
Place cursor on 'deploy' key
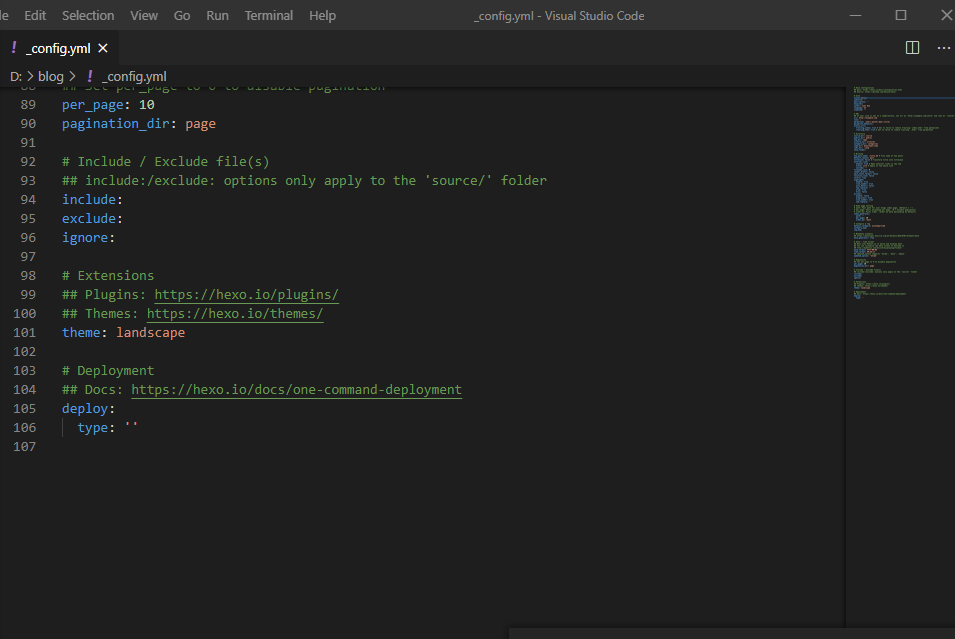(85, 409)
